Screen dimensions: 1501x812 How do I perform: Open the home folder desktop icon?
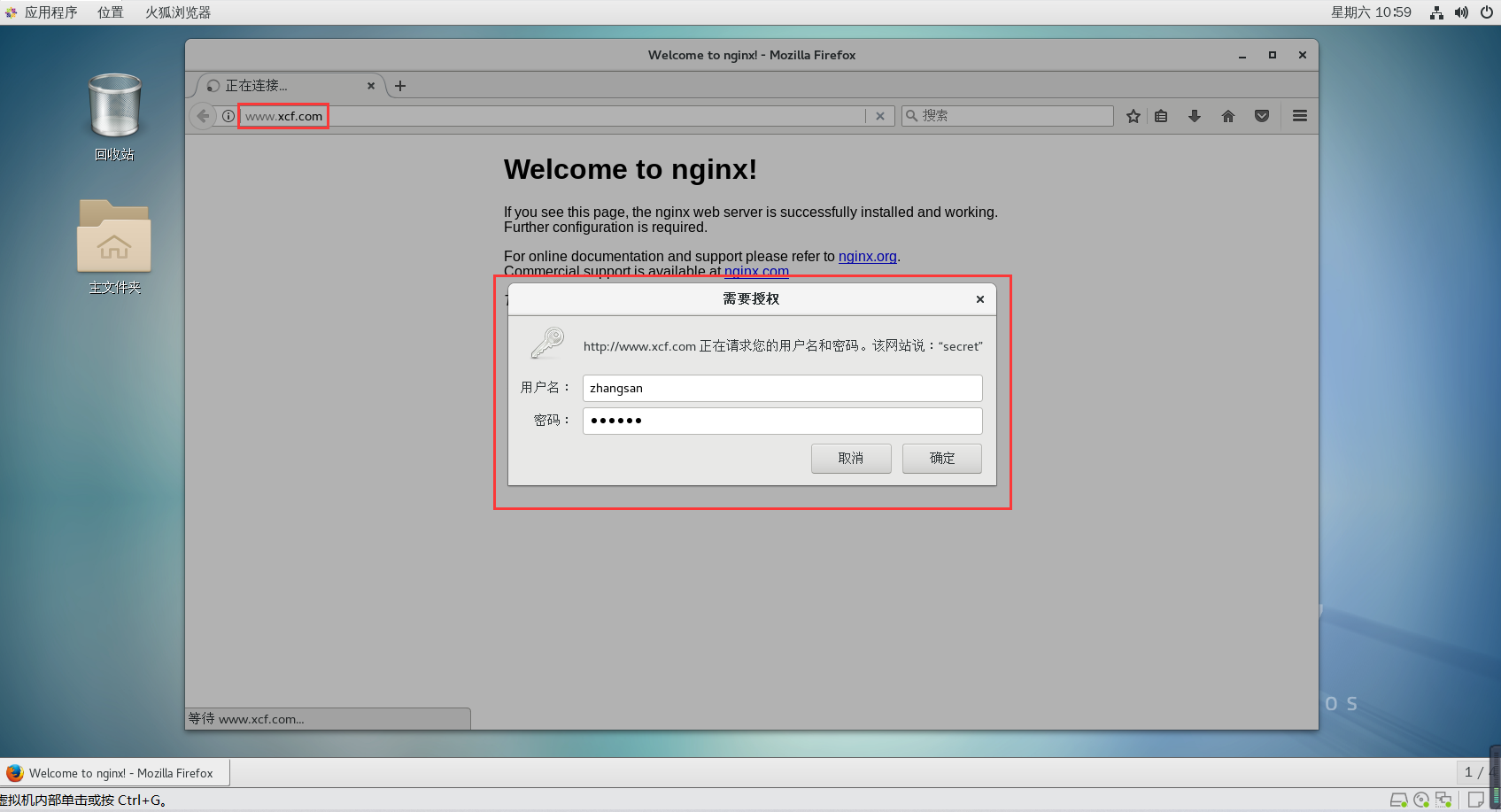(x=114, y=246)
